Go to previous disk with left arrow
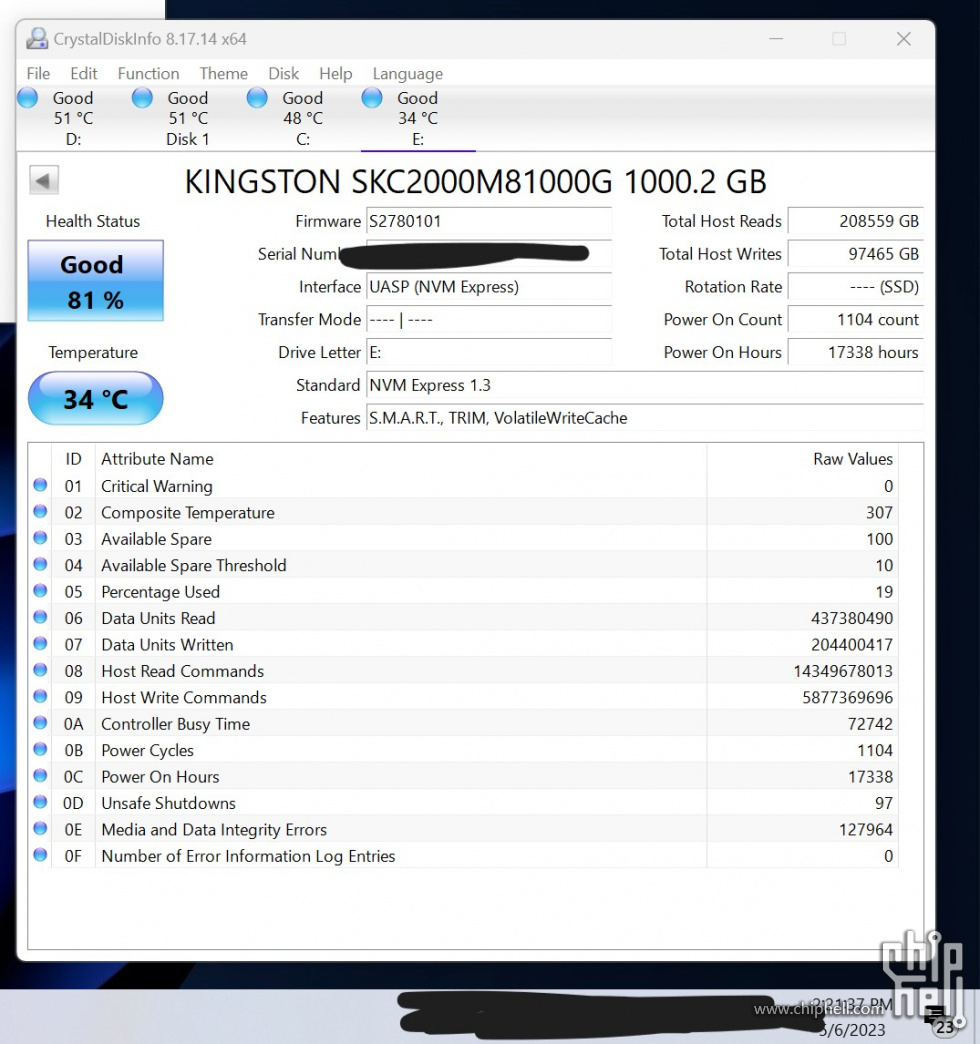The image size is (980, 1044). coord(44,180)
